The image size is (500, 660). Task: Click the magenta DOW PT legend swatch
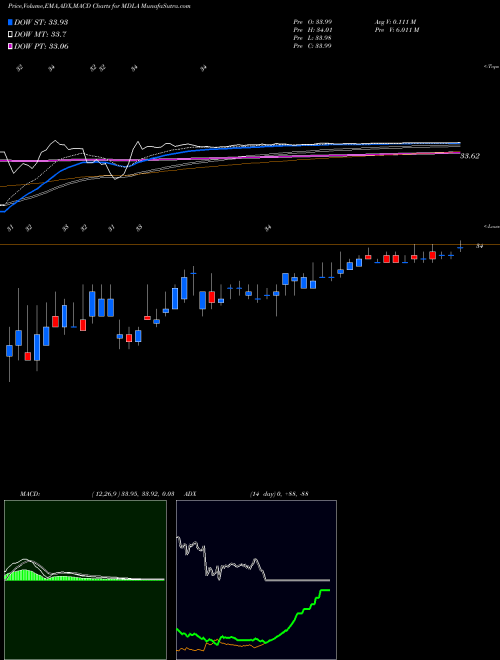point(11,46)
